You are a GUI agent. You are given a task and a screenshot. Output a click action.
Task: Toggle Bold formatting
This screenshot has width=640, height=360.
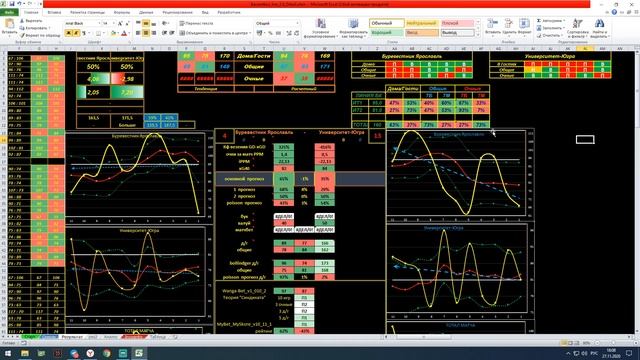[x=69, y=33]
